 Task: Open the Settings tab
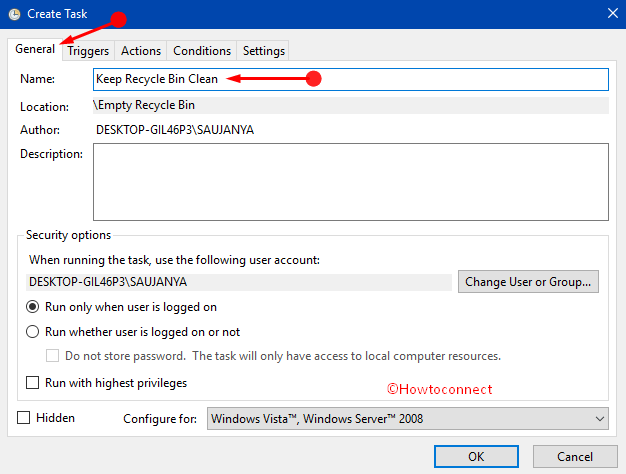(263, 51)
